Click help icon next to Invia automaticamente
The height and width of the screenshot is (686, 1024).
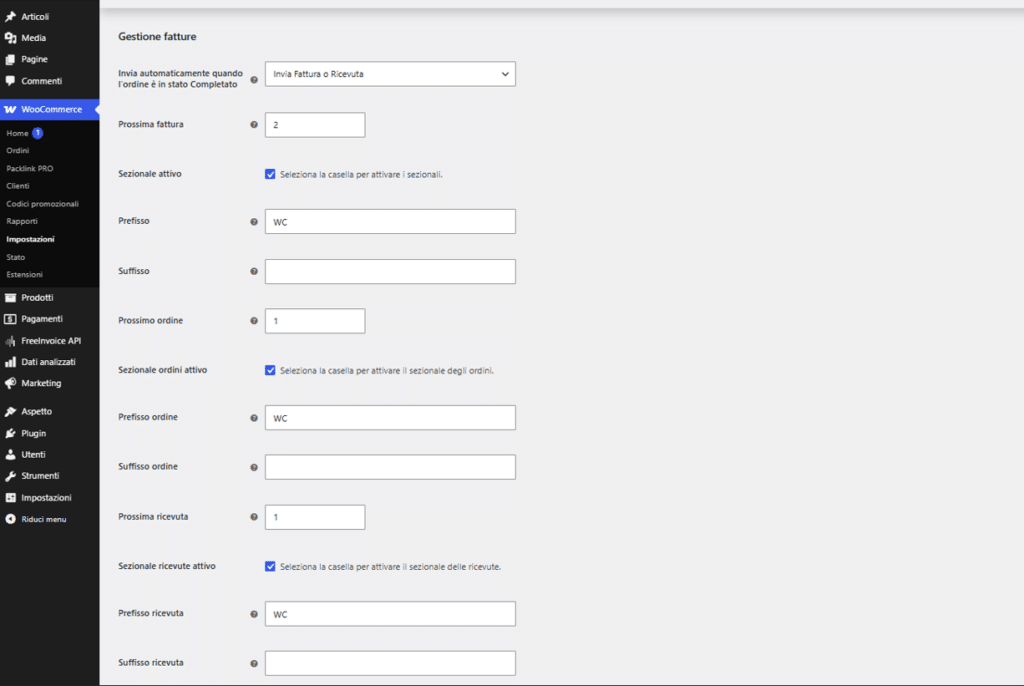point(254,80)
